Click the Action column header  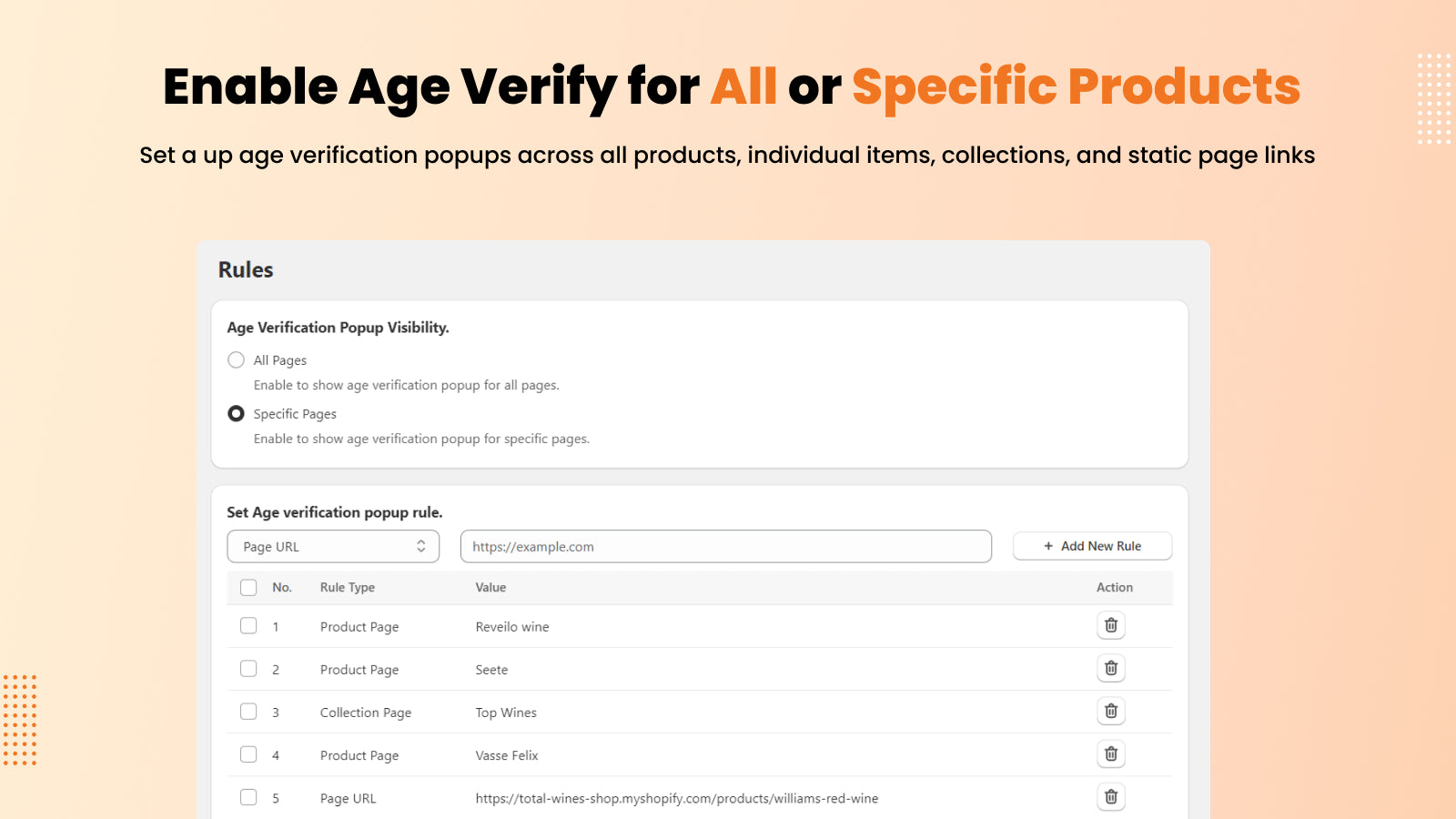(1114, 587)
